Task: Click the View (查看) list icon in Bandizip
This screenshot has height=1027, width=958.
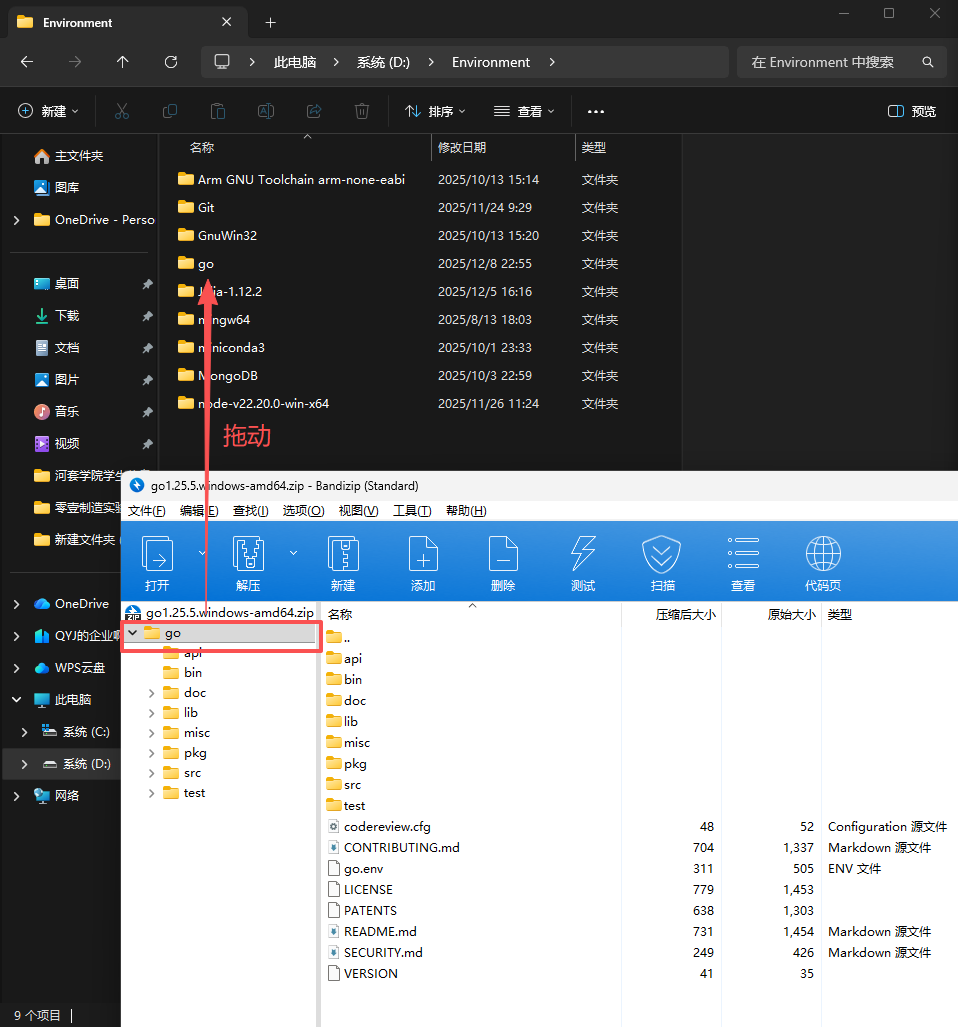Action: 743,554
